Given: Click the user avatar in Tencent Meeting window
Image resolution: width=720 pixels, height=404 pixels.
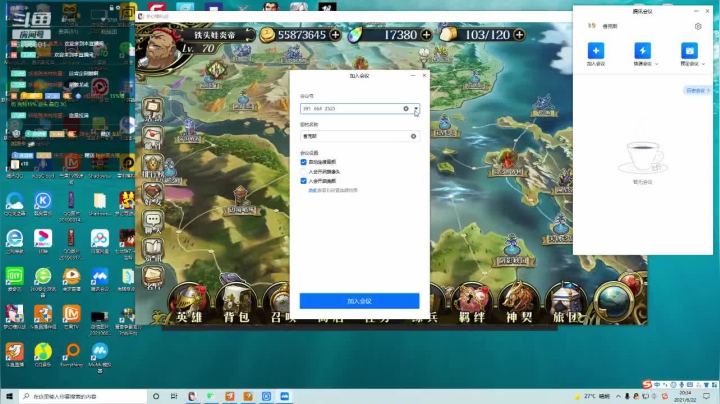Looking at the screenshot, I should pyautogui.click(x=591, y=26).
